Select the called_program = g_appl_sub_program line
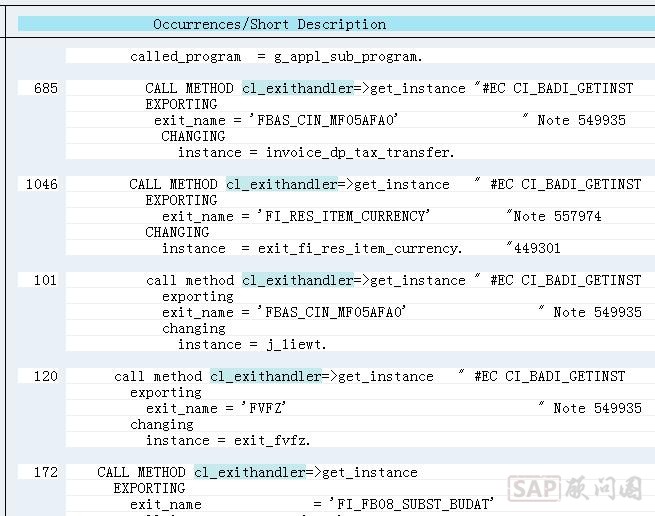Viewport: 655px width, 516px height. coord(276,57)
